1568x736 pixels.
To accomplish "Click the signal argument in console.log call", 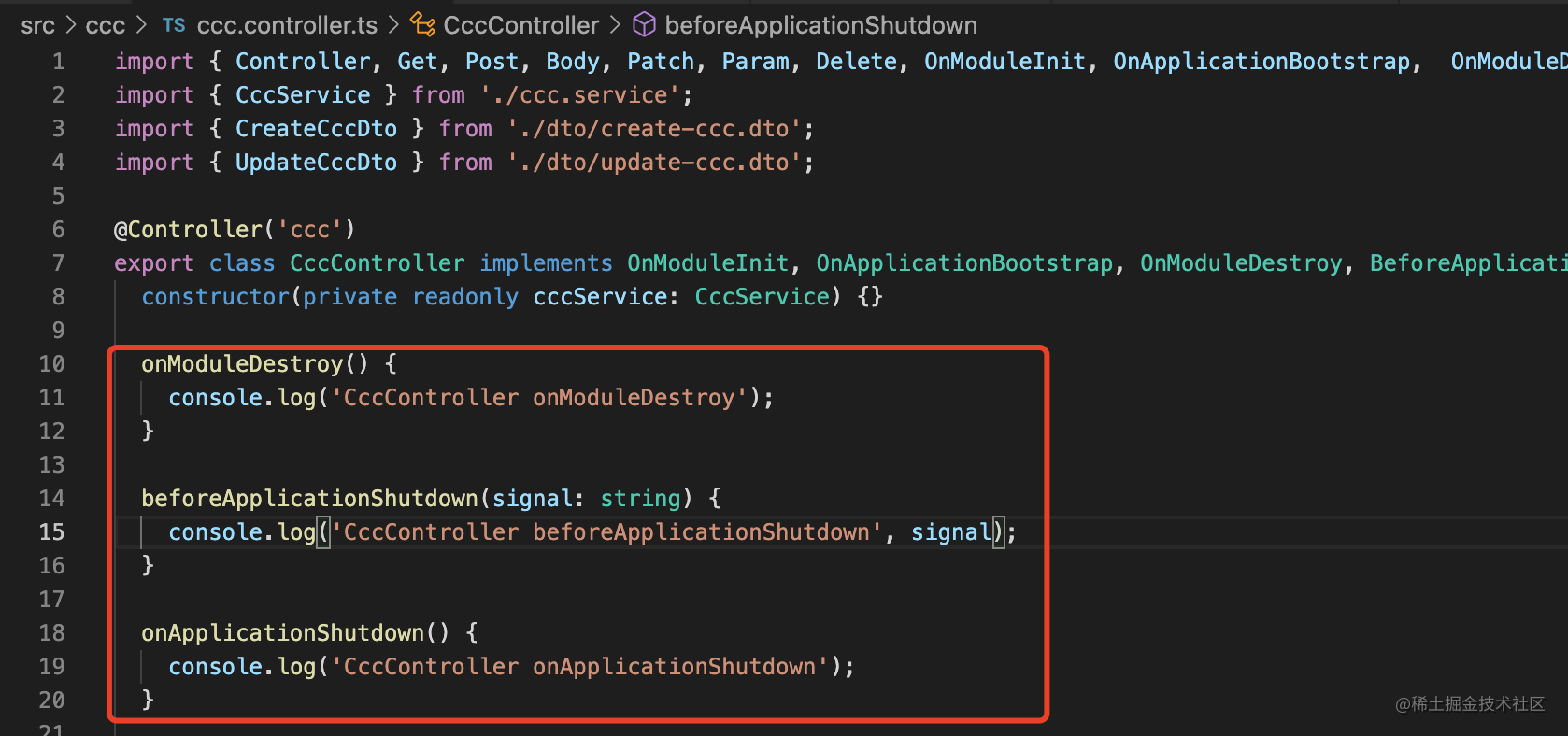I will coord(950,532).
